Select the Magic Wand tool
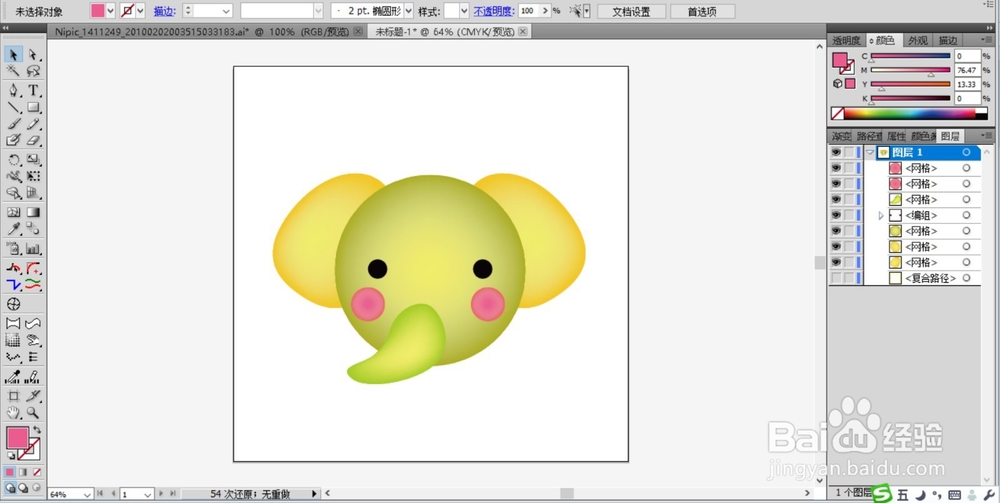 [13, 71]
